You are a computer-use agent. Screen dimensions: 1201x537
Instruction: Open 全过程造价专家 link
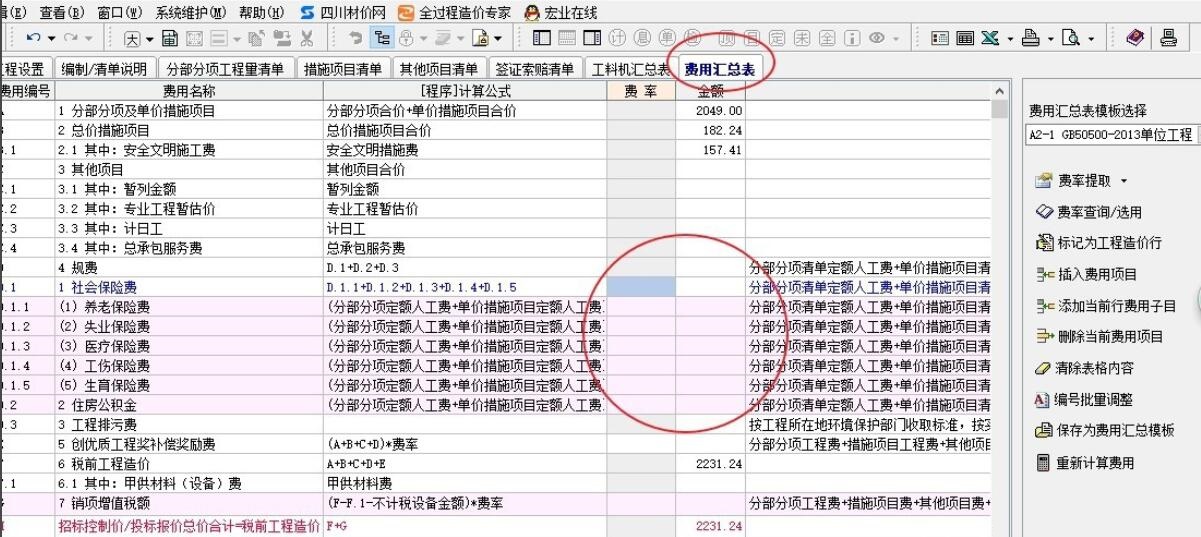click(454, 12)
